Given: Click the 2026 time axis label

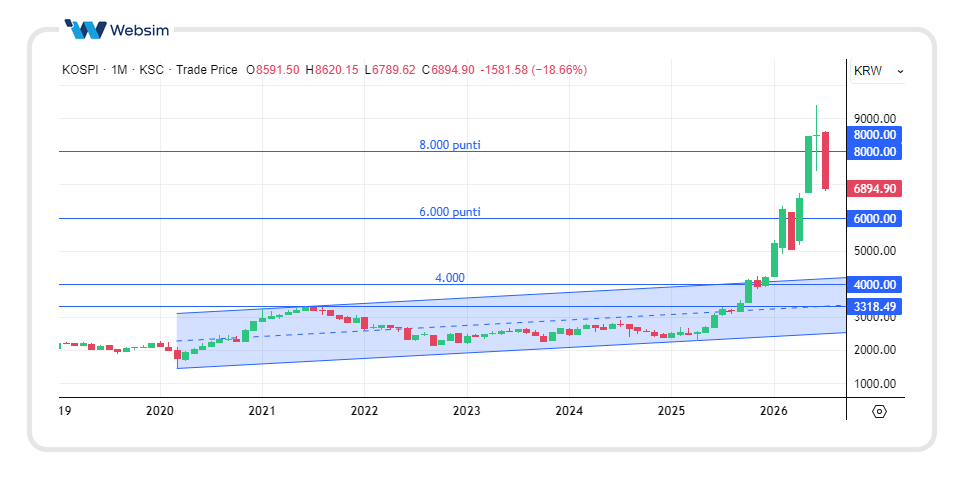Looking at the screenshot, I should (773, 411).
